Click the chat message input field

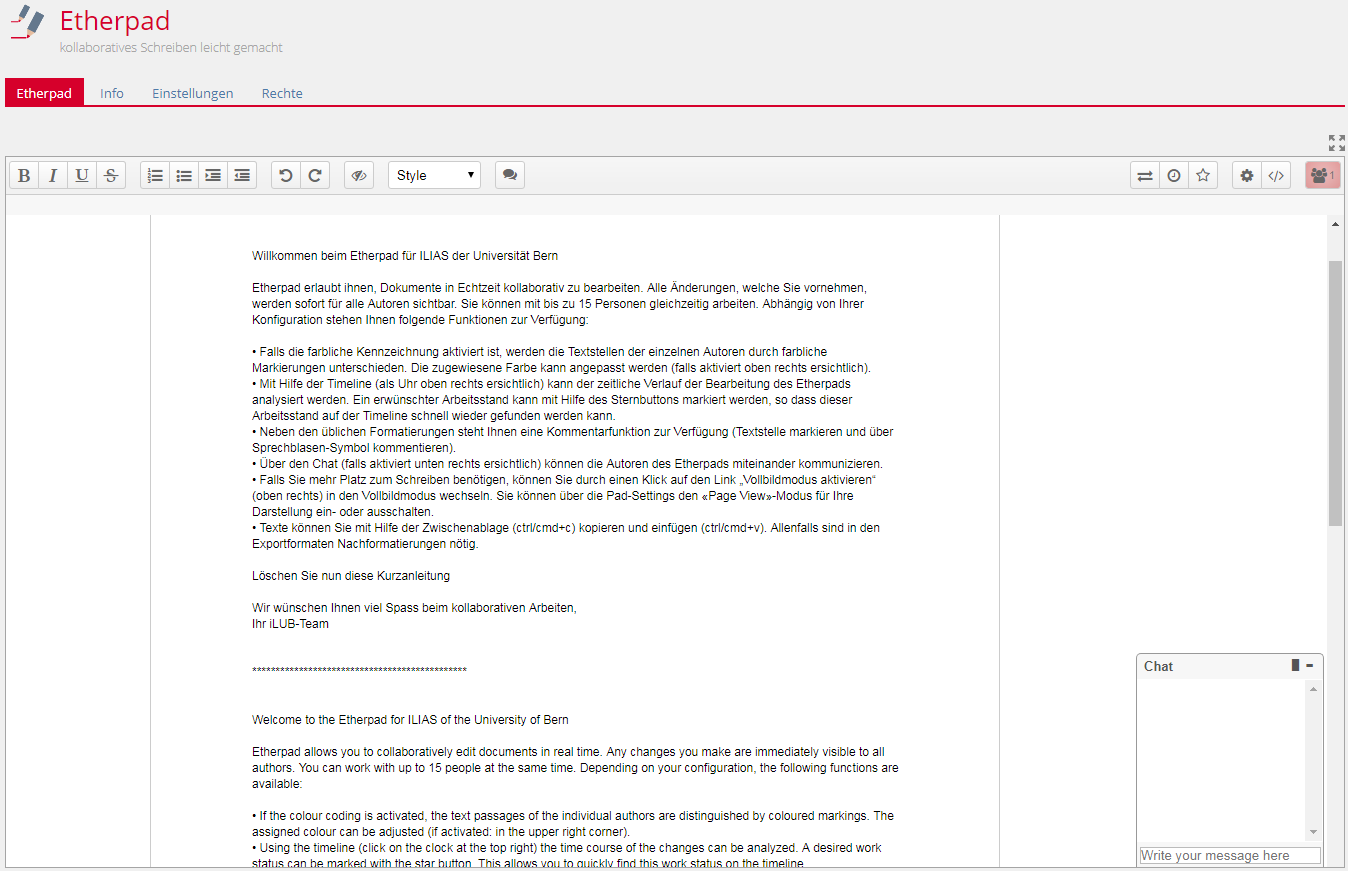[x=1229, y=855]
